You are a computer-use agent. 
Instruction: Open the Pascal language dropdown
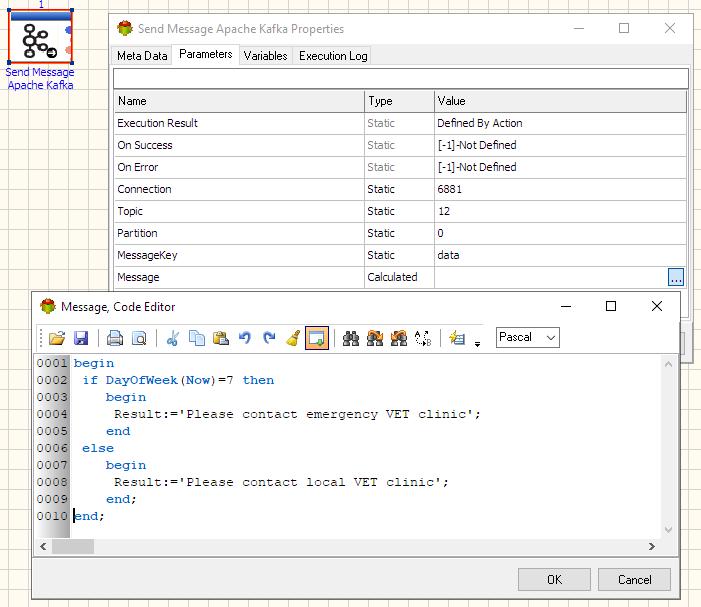(528, 337)
